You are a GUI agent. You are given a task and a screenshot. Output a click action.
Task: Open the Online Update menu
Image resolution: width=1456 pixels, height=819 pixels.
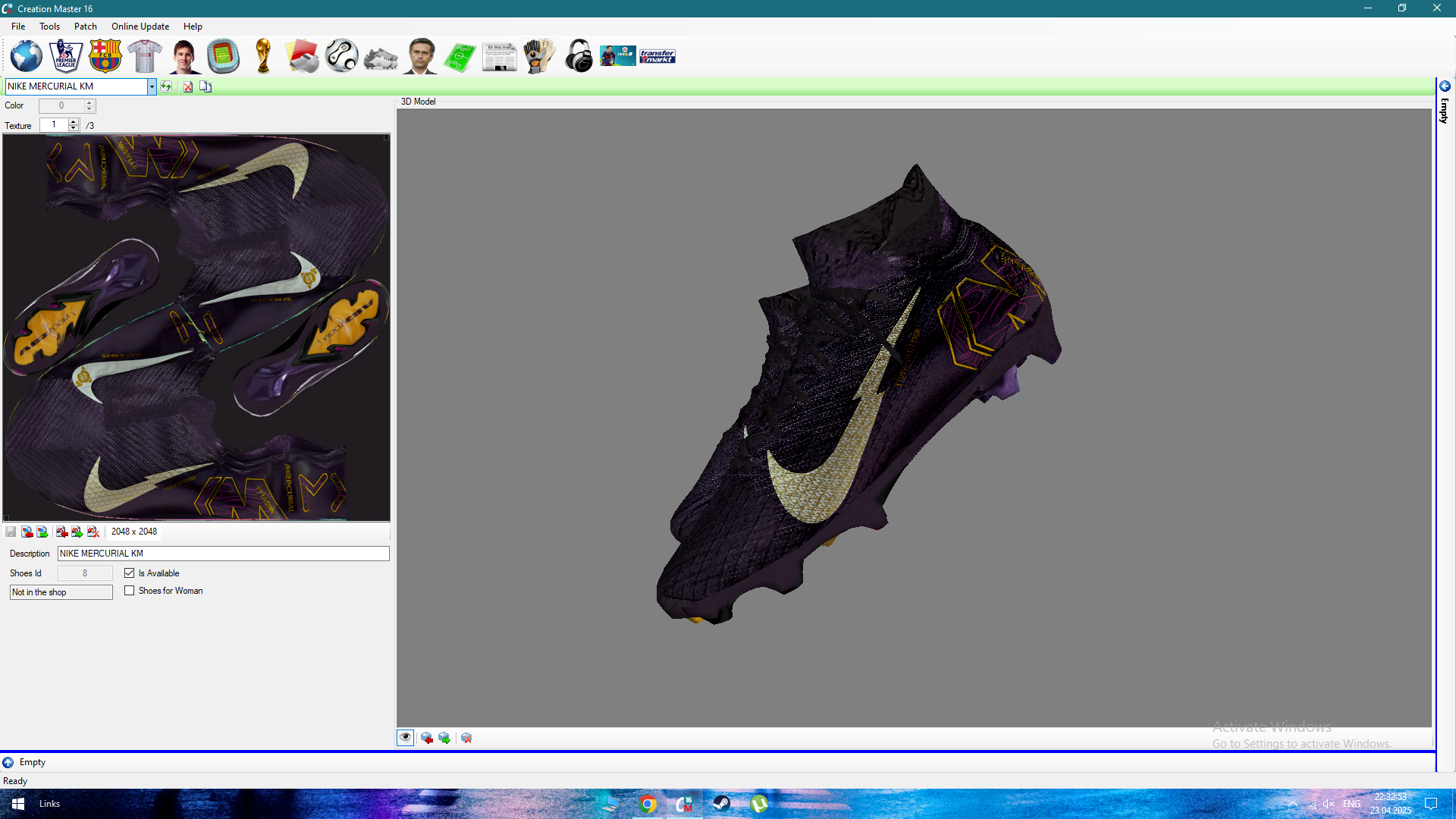pyautogui.click(x=140, y=27)
